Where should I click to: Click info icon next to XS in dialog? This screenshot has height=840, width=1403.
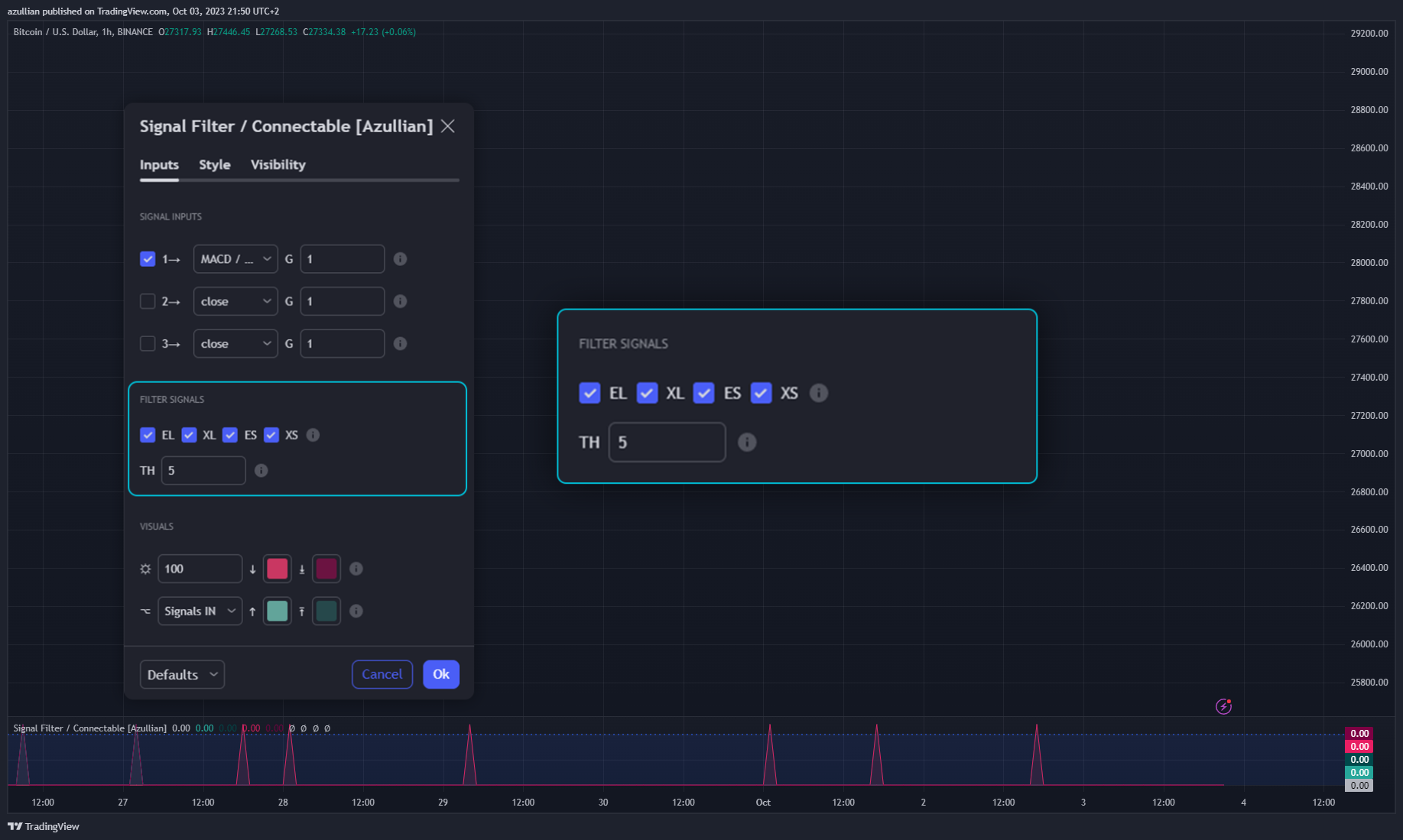pos(313,435)
